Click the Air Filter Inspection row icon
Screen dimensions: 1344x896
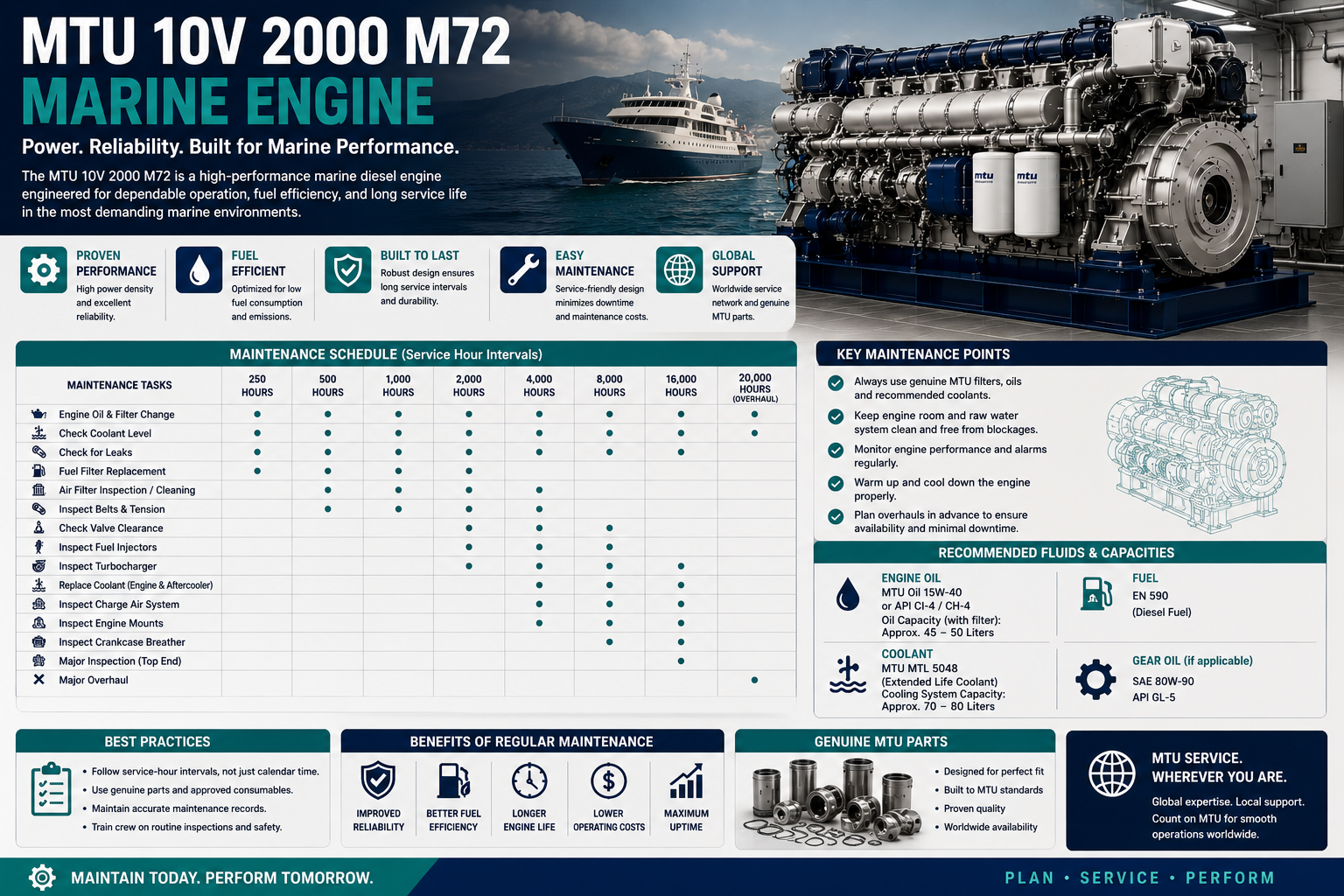pyautogui.click(x=38, y=490)
